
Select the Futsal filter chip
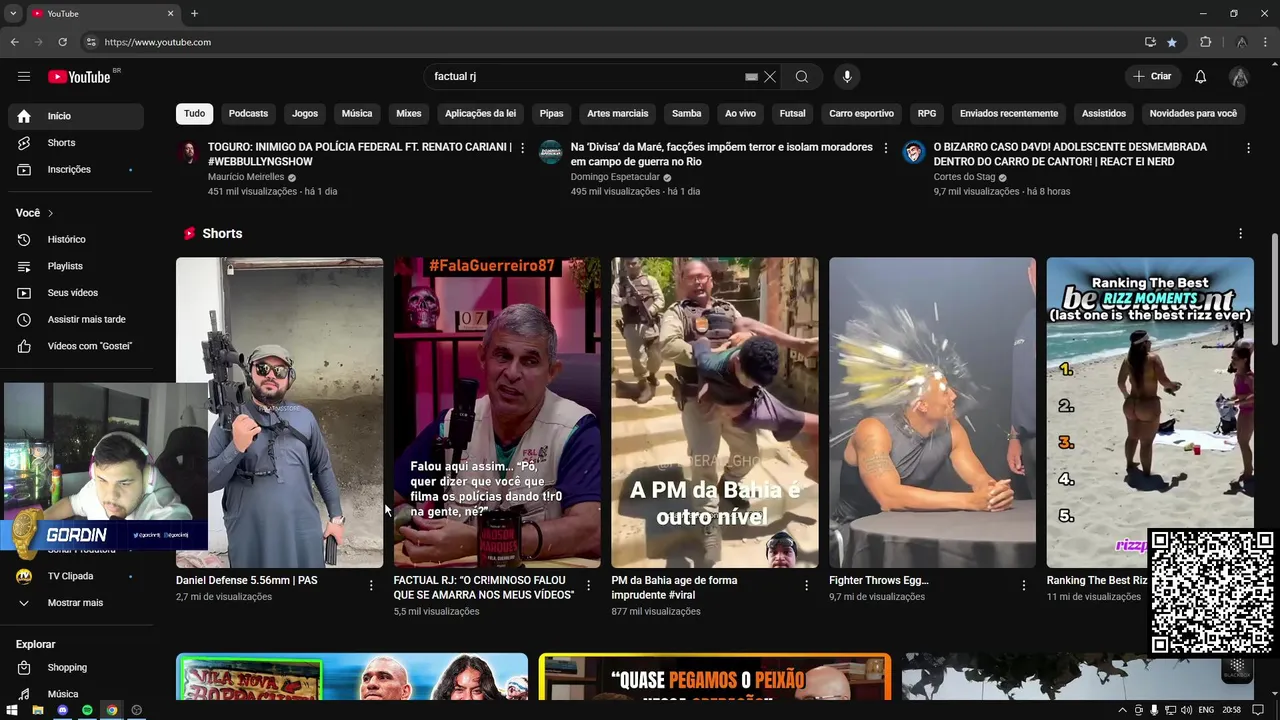(793, 114)
